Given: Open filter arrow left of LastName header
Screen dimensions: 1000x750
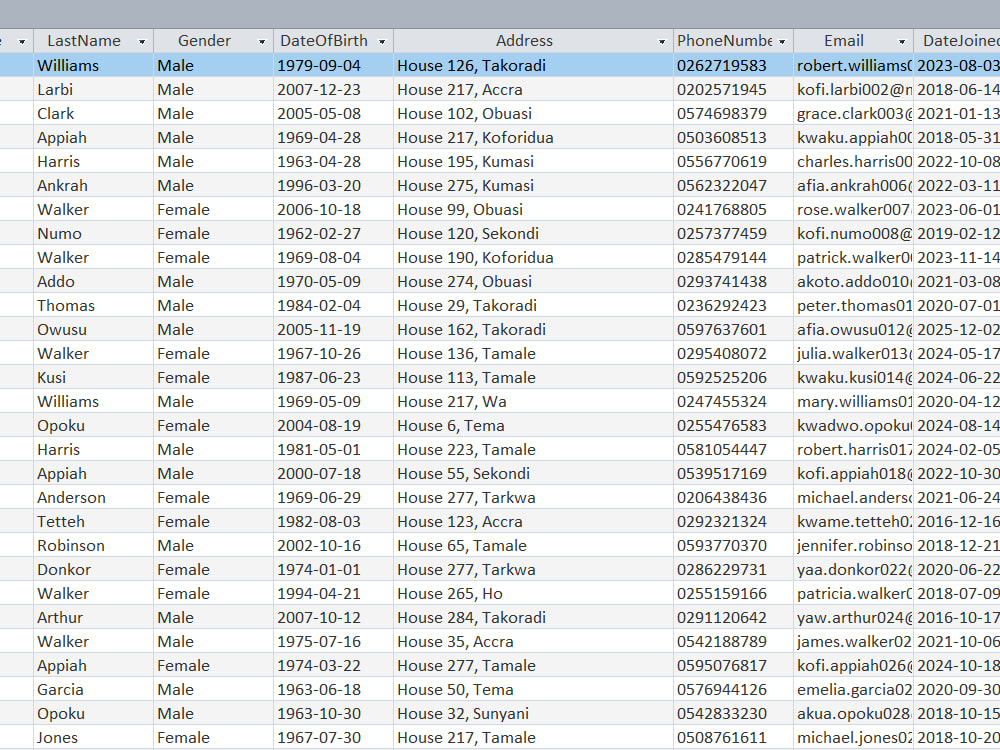Looking at the screenshot, I should 22,41.
